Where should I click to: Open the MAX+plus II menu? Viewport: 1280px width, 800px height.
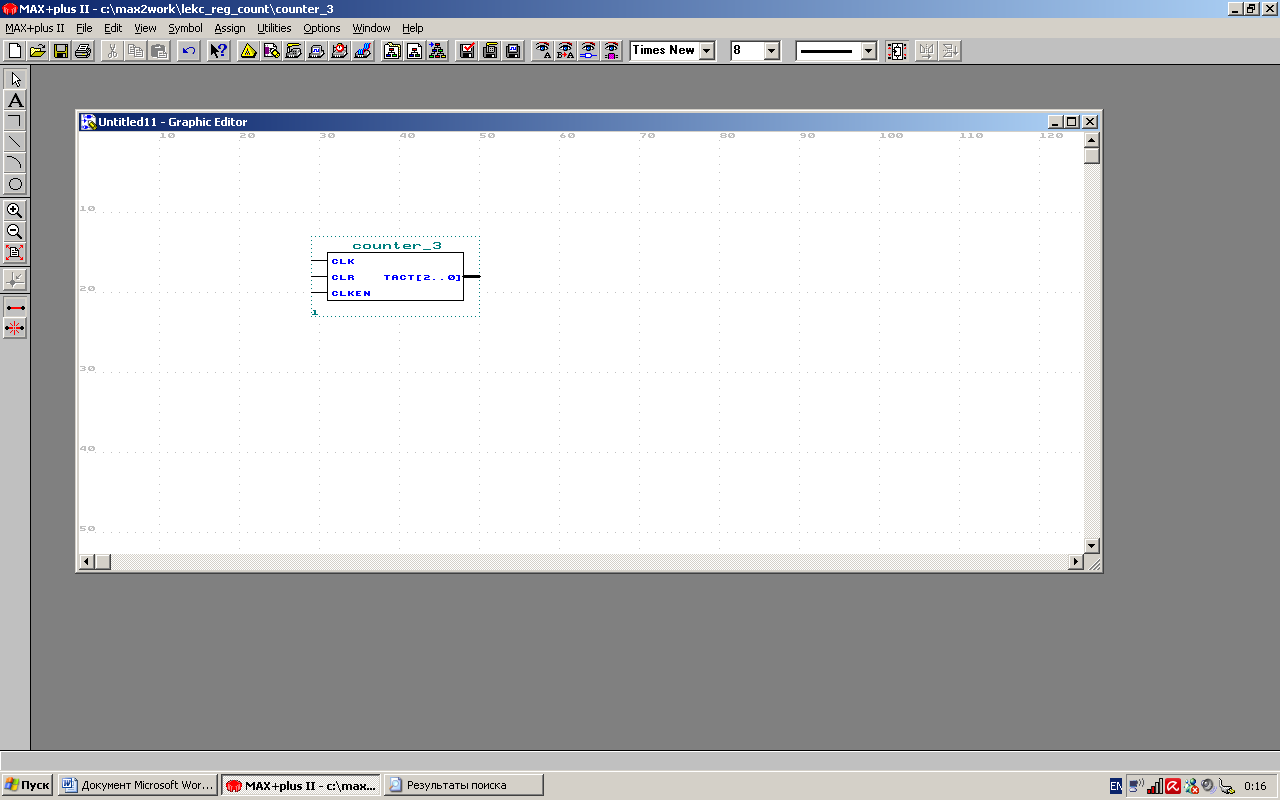tap(35, 28)
